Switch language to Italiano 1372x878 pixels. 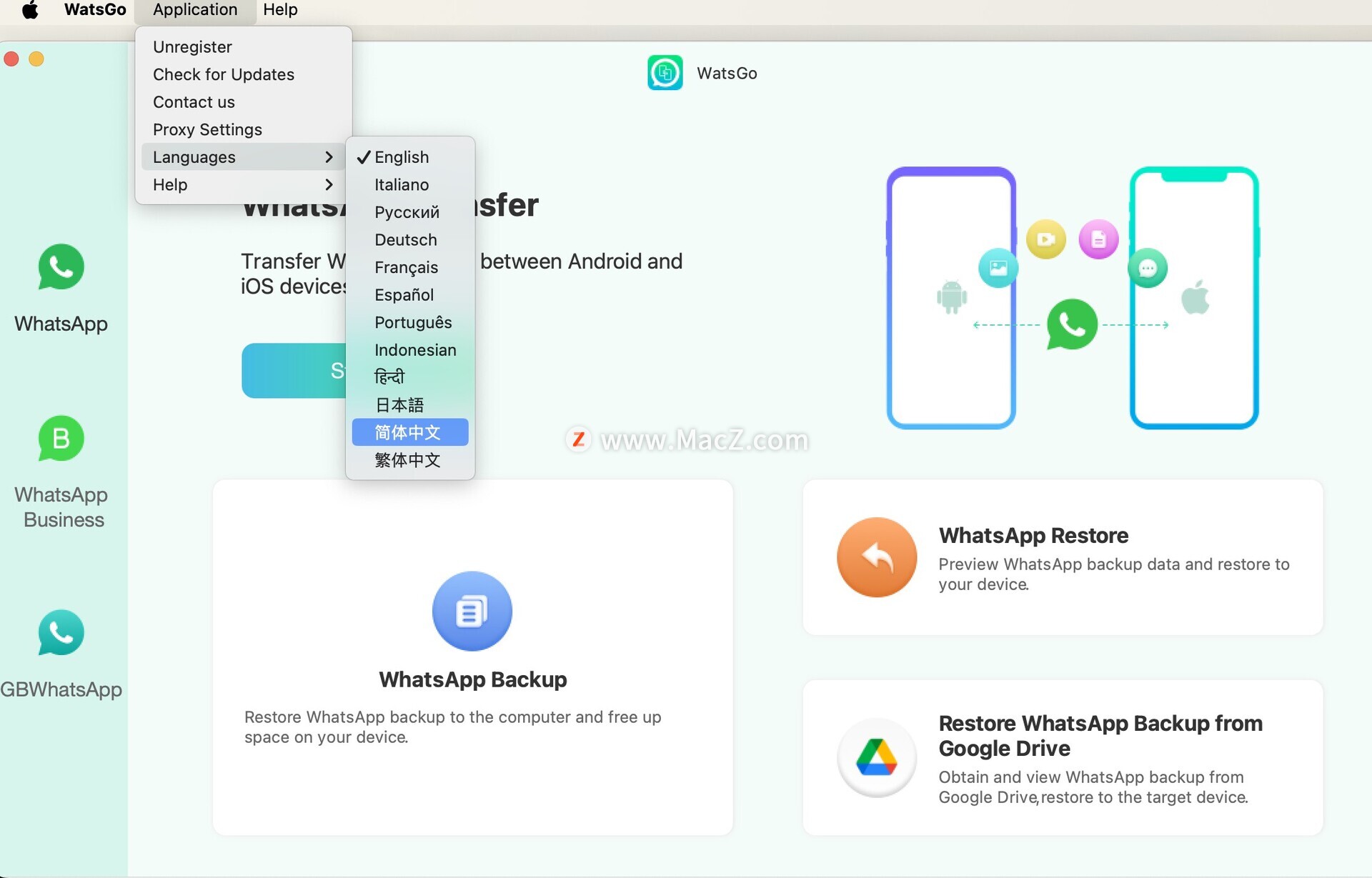coord(410,185)
